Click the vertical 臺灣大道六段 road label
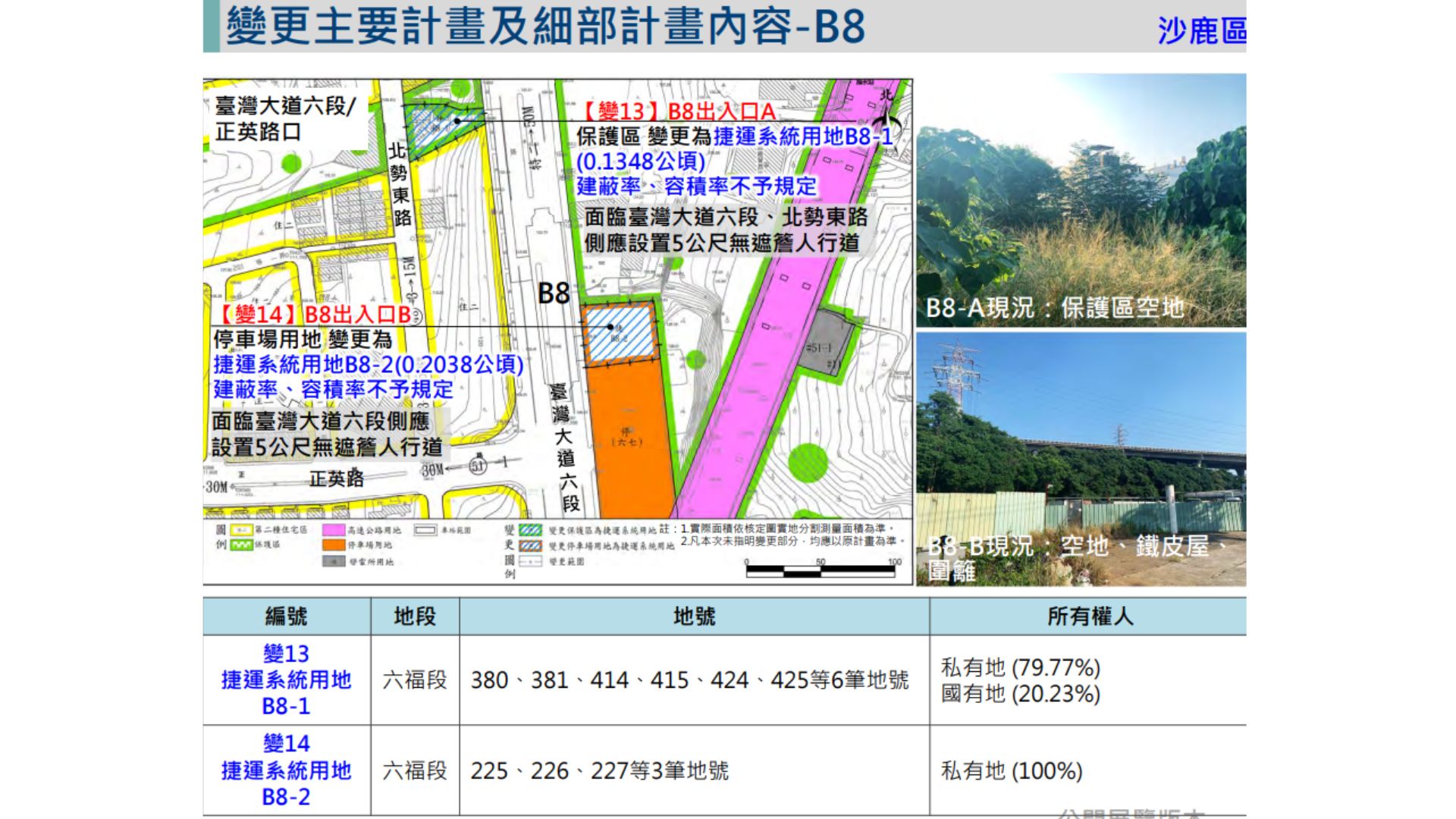 coord(564,447)
